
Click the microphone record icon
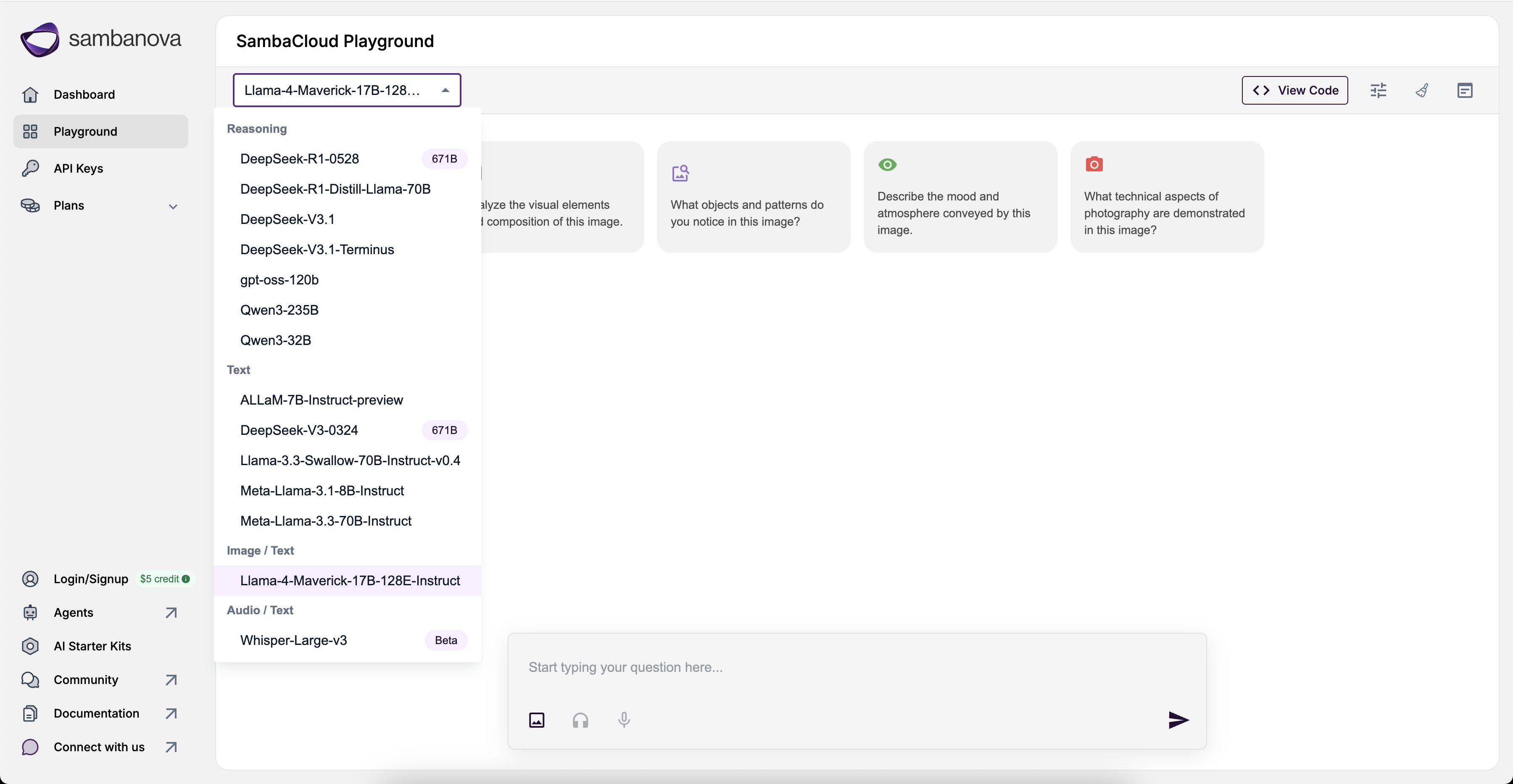coord(624,719)
